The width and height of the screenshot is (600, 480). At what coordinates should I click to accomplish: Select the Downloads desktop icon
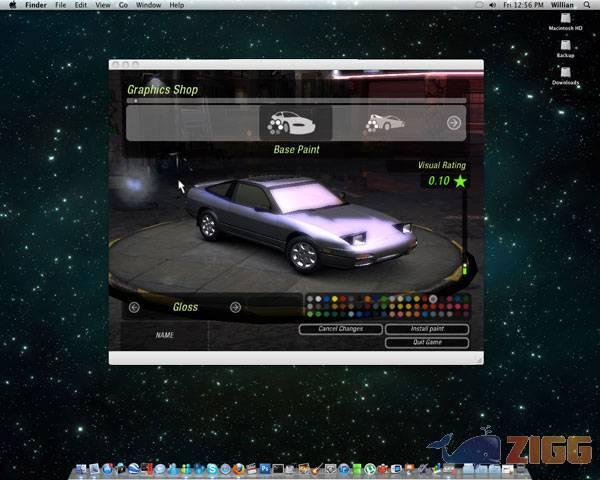click(x=565, y=76)
